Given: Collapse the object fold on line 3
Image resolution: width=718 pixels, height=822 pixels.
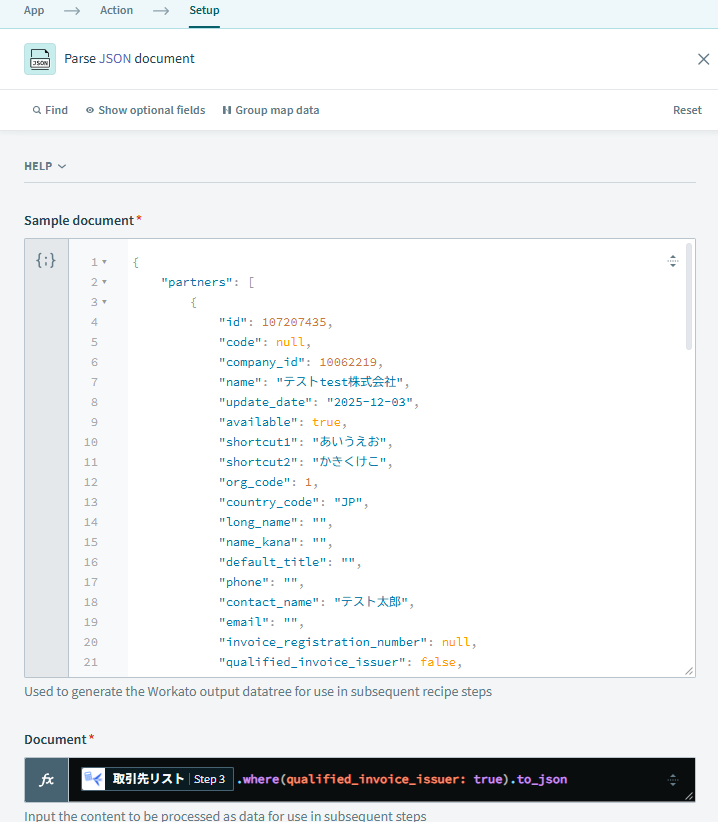Looking at the screenshot, I should [x=104, y=302].
